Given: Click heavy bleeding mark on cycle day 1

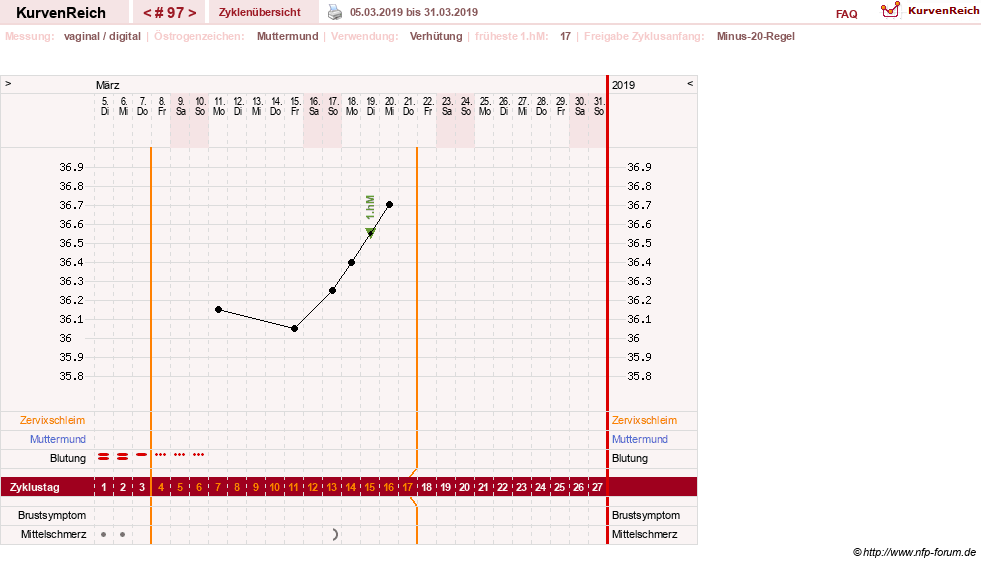Looking at the screenshot, I should 104,457.
